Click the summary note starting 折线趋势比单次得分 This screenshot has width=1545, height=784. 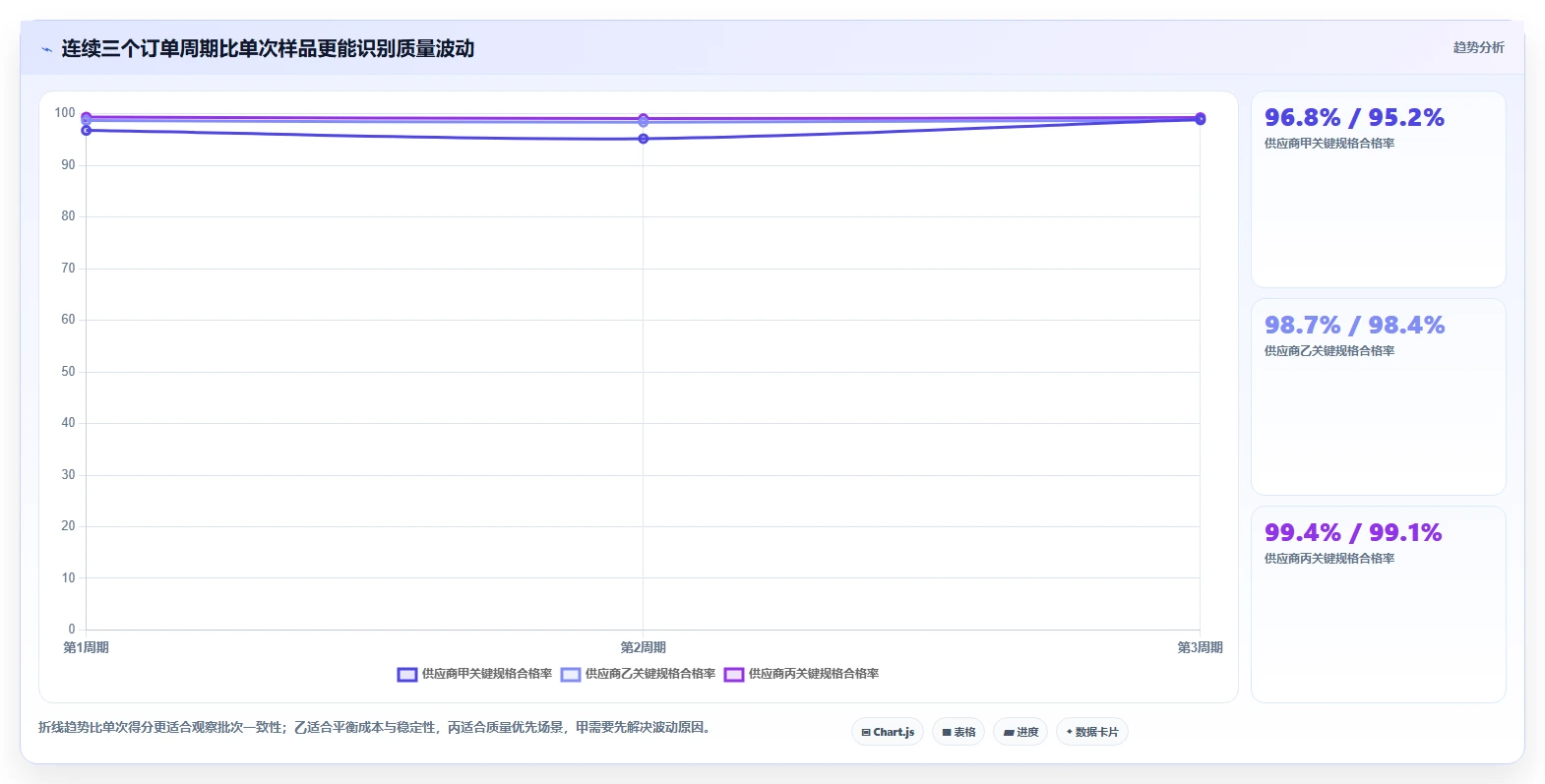375,728
